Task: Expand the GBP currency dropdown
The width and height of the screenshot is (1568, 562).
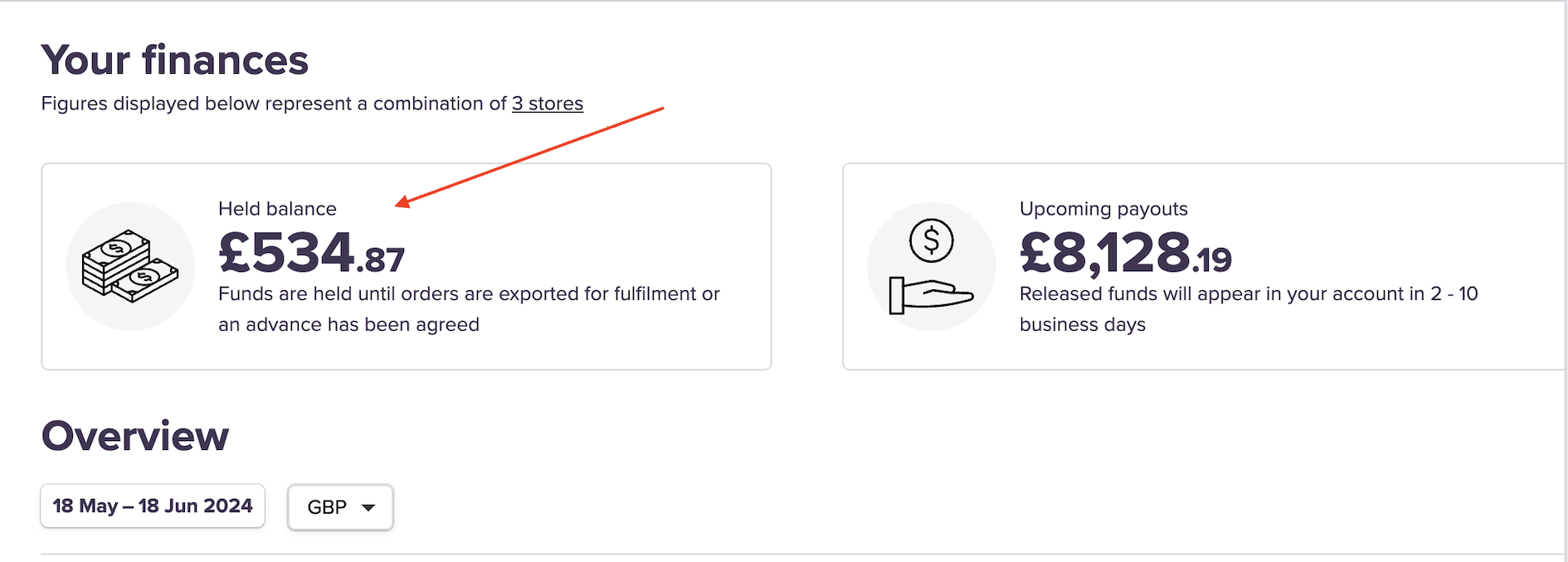Action: click(x=340, y=507)
